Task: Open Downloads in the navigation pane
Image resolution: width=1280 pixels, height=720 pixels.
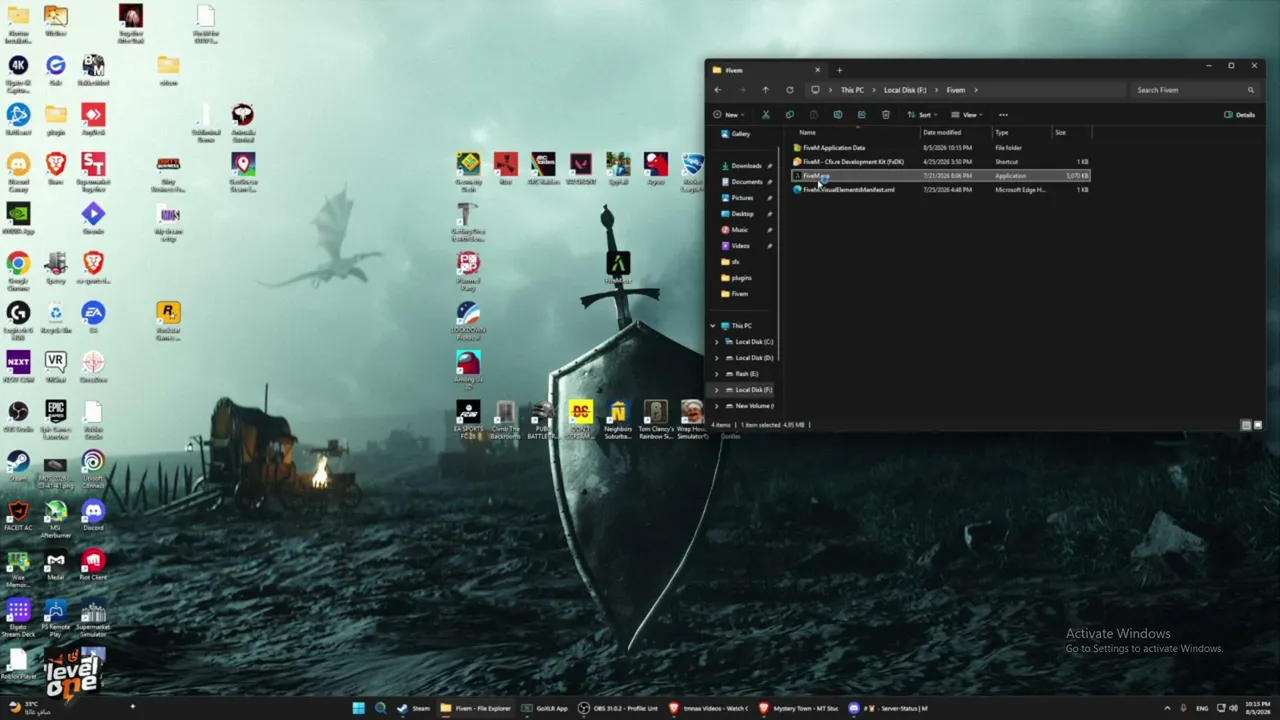Action: (x=746, y=166)
